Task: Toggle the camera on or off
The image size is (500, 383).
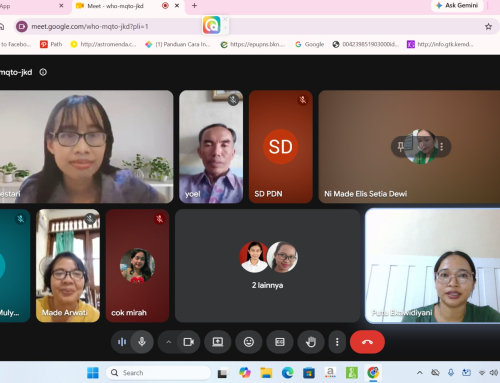Action: (189, 342)
